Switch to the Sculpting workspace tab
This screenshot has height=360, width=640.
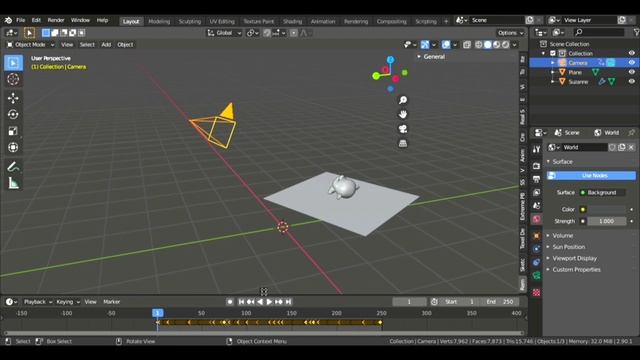190,21
